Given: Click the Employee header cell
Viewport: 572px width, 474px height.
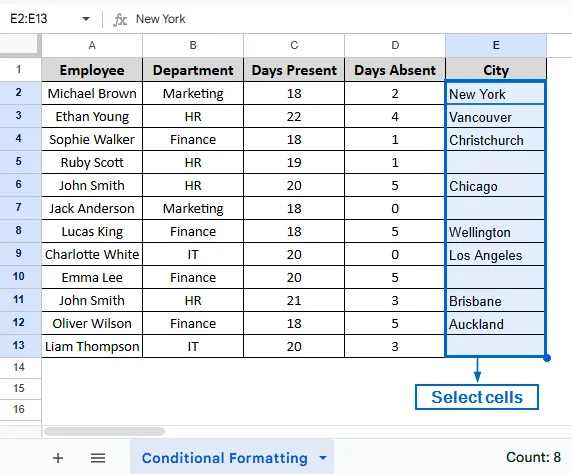Looking at the screenshot, I should pos(92,70).
